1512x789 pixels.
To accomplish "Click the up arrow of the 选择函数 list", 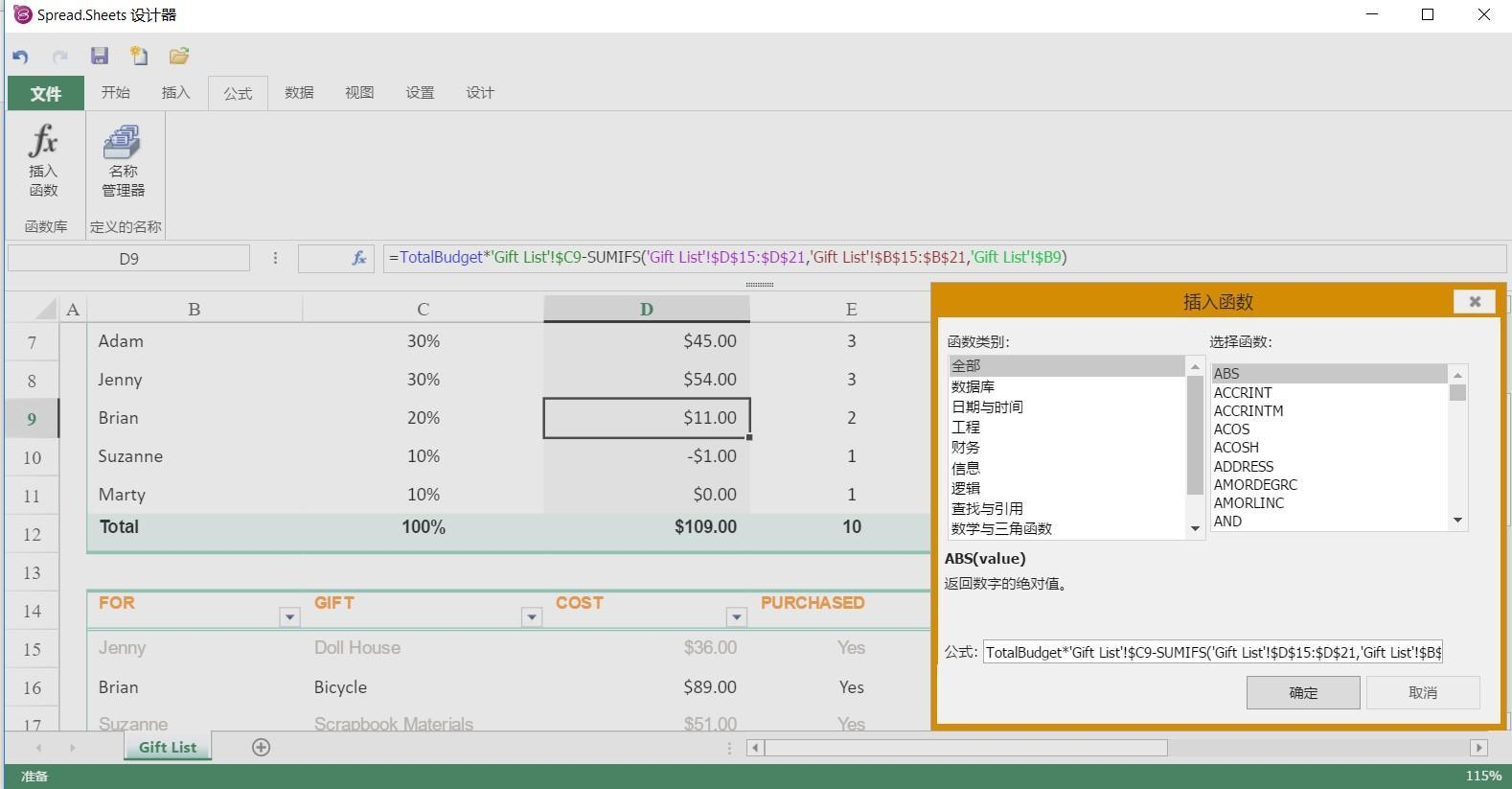I will coord(1457,375).
